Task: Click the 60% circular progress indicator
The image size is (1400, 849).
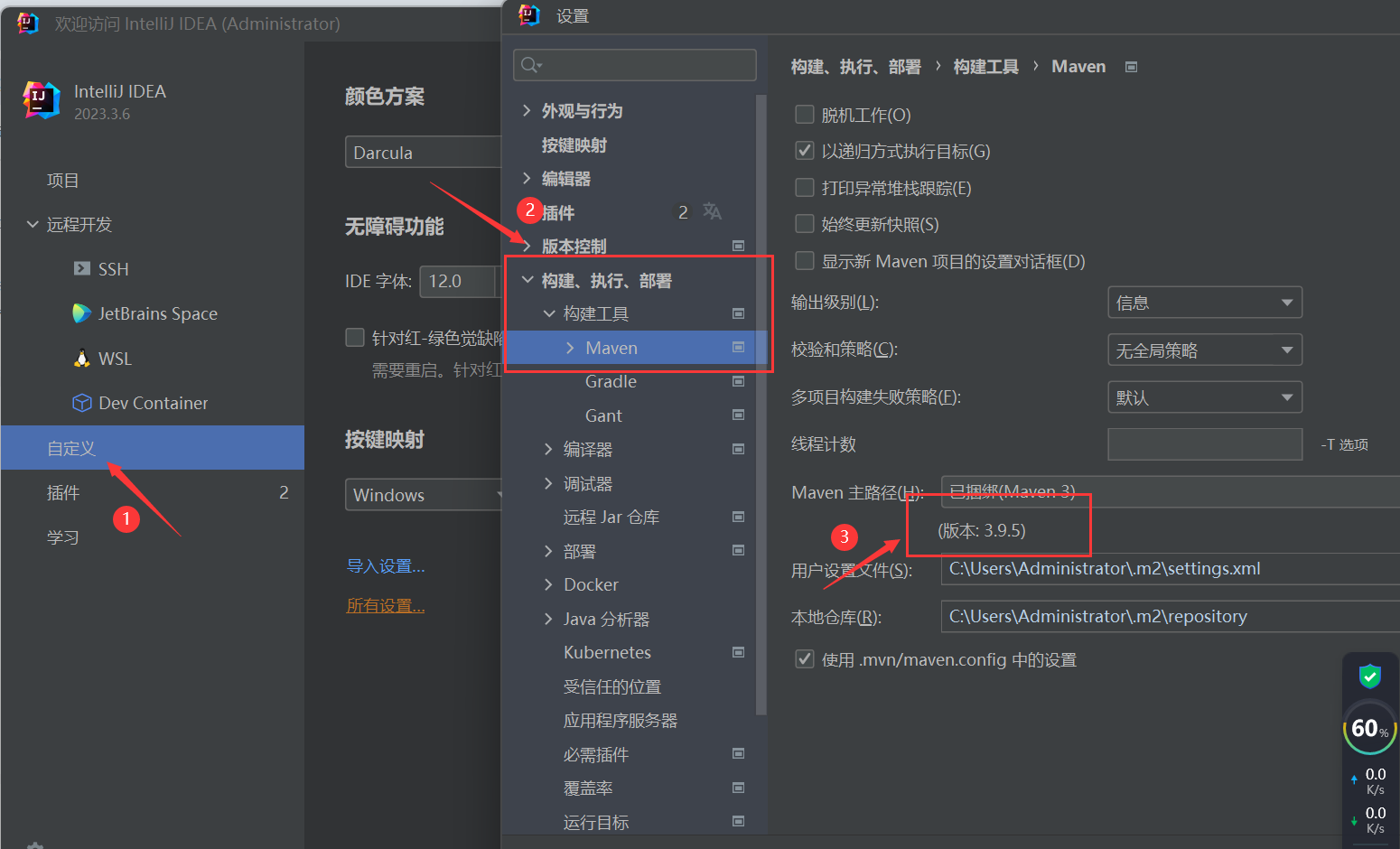Action: click(1369, 728)
